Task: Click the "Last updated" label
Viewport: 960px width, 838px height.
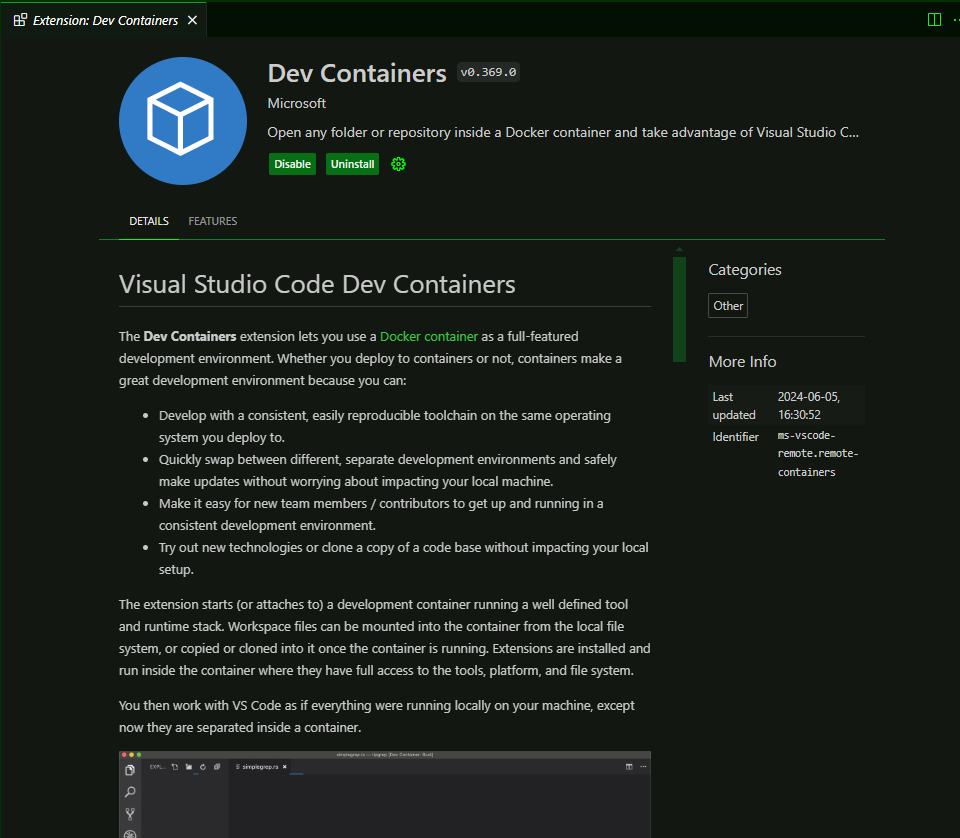Action: point(734,405)
